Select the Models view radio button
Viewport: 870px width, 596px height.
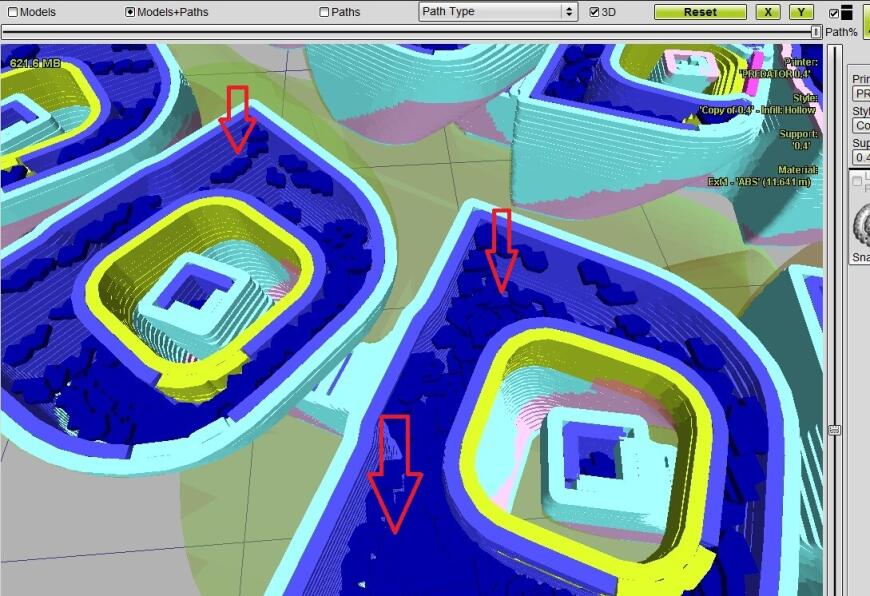(13, 12)
